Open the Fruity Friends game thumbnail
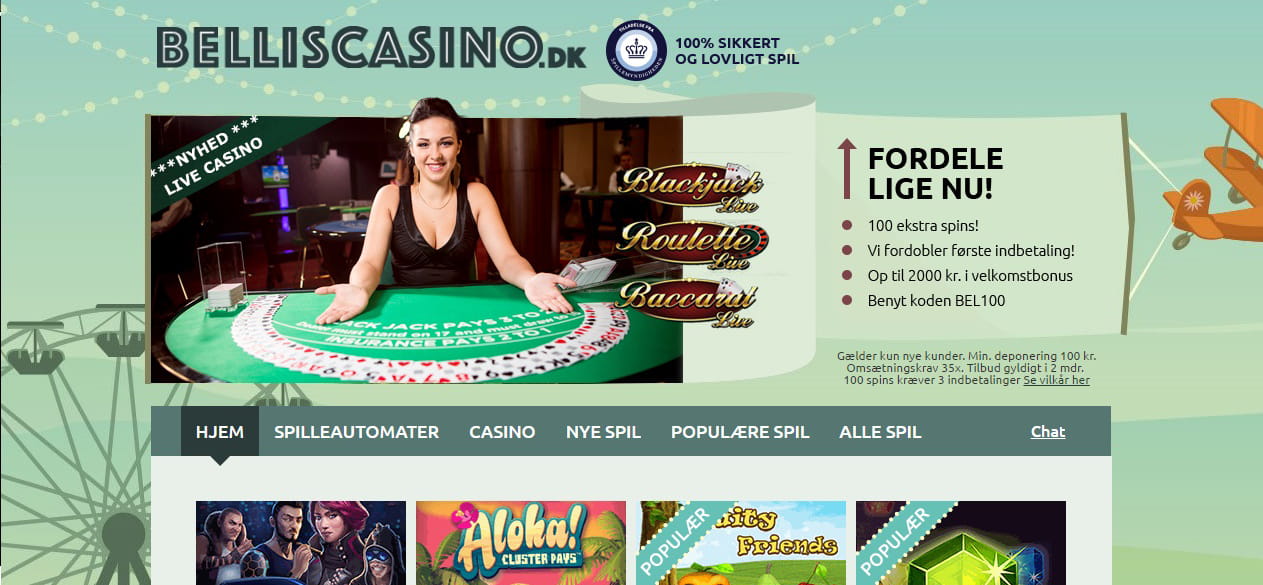Image resolution: width=1263 pixels, height=585 pixels. [741, 543]
